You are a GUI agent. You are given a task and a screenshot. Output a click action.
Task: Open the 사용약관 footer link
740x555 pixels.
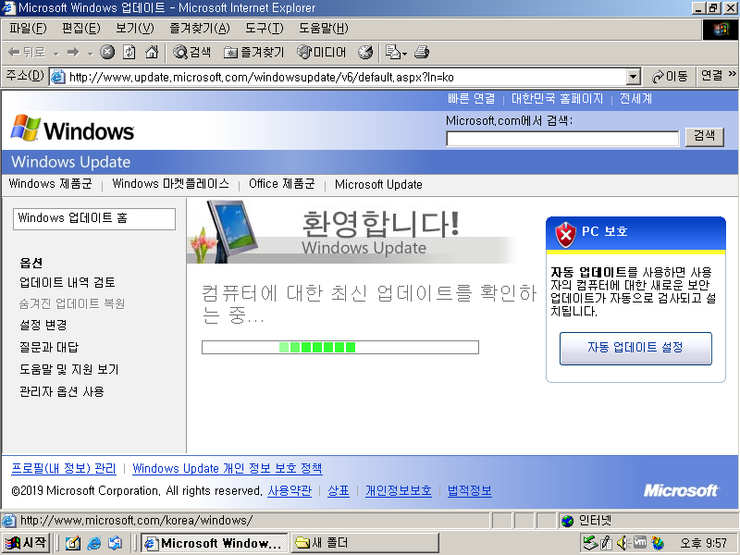(289, 491)
